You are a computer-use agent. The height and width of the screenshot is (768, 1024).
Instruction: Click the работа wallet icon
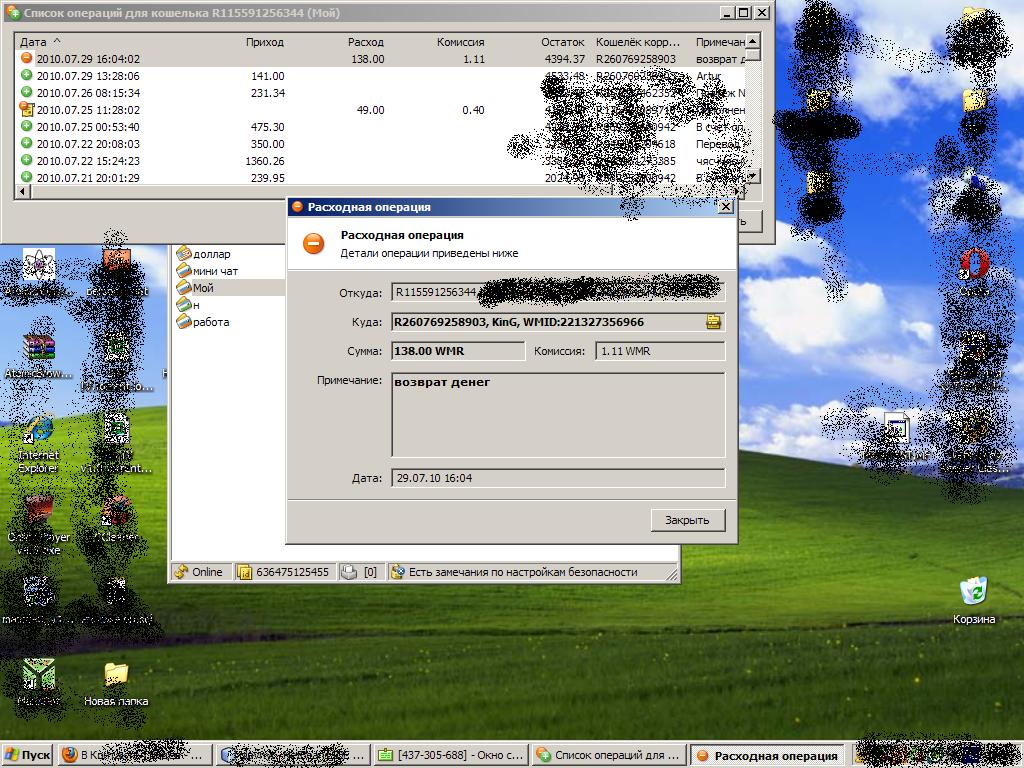[x=184, y=321]
